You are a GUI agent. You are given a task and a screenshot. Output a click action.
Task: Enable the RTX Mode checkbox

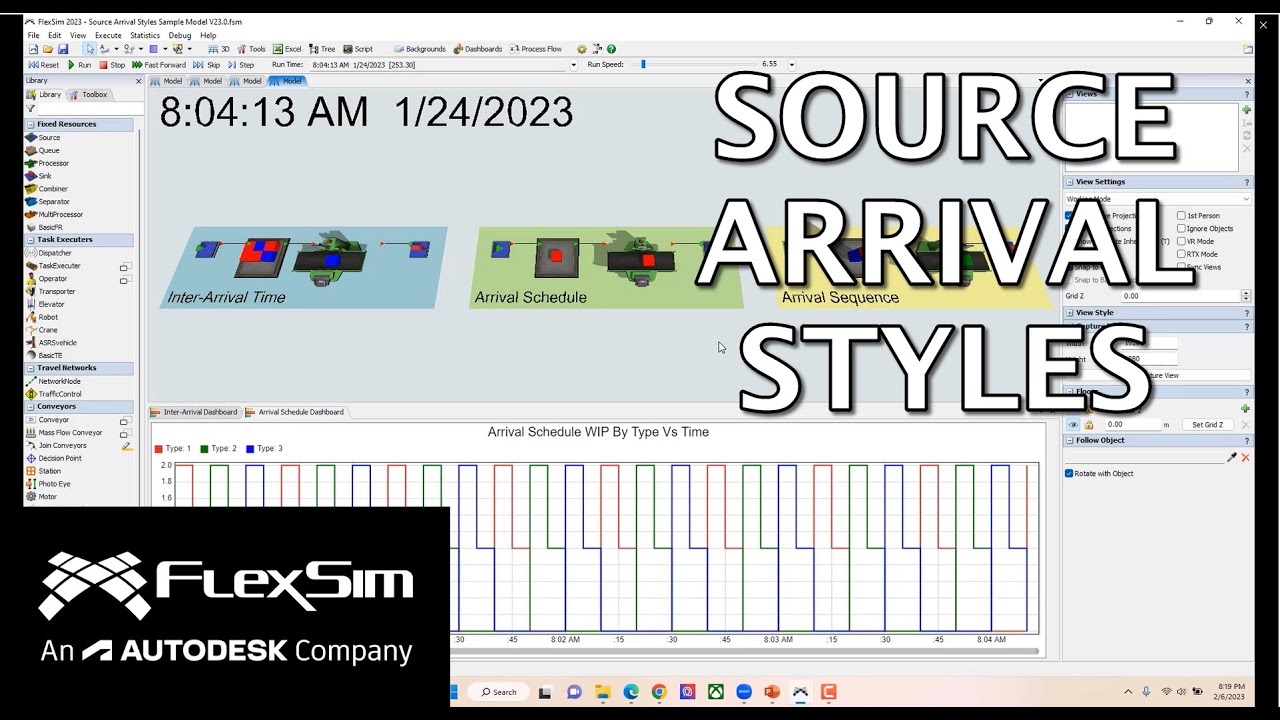(x=1181, y=255)
